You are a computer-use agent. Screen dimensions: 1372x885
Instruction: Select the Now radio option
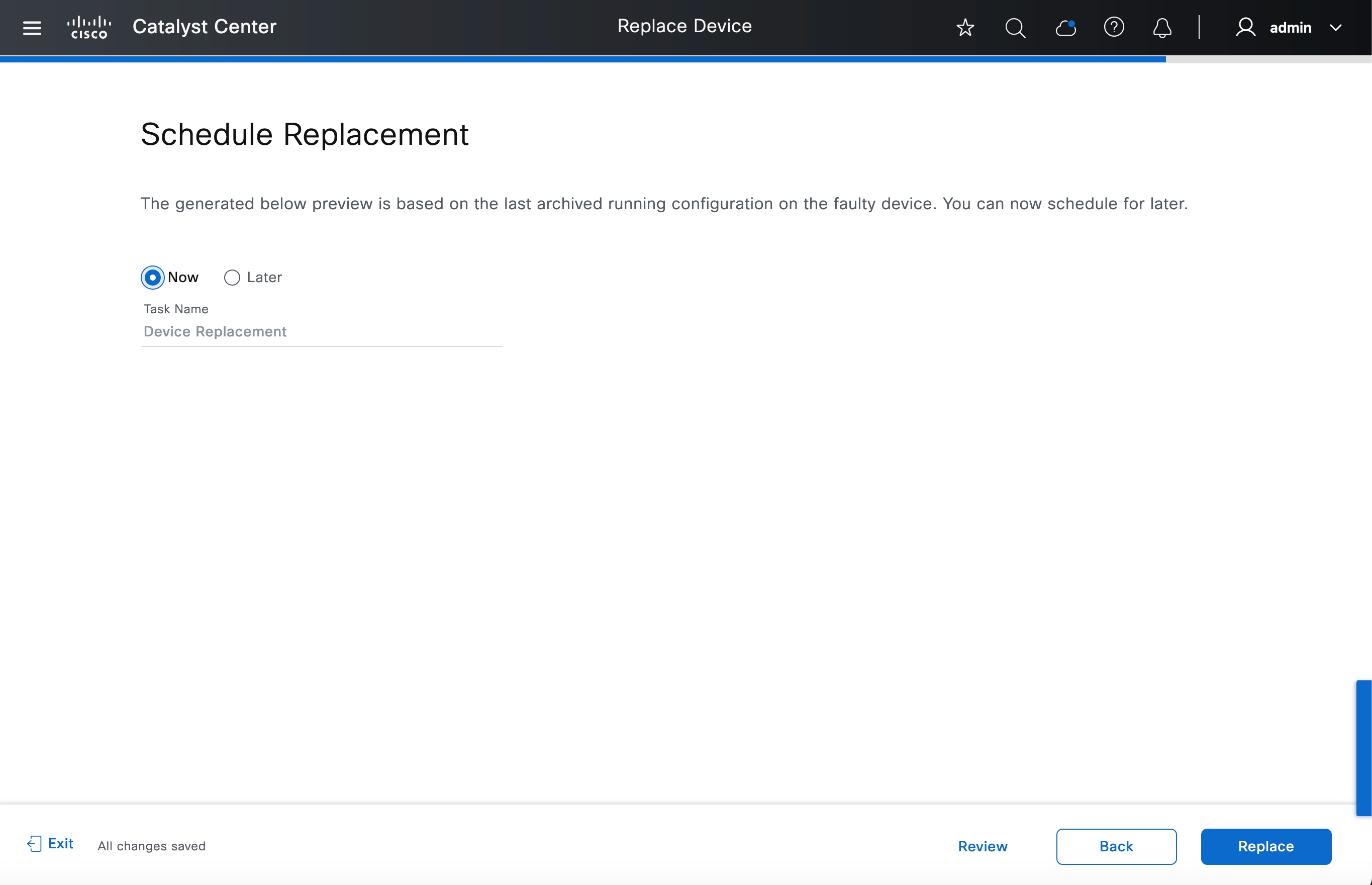(x=153, y=278)
